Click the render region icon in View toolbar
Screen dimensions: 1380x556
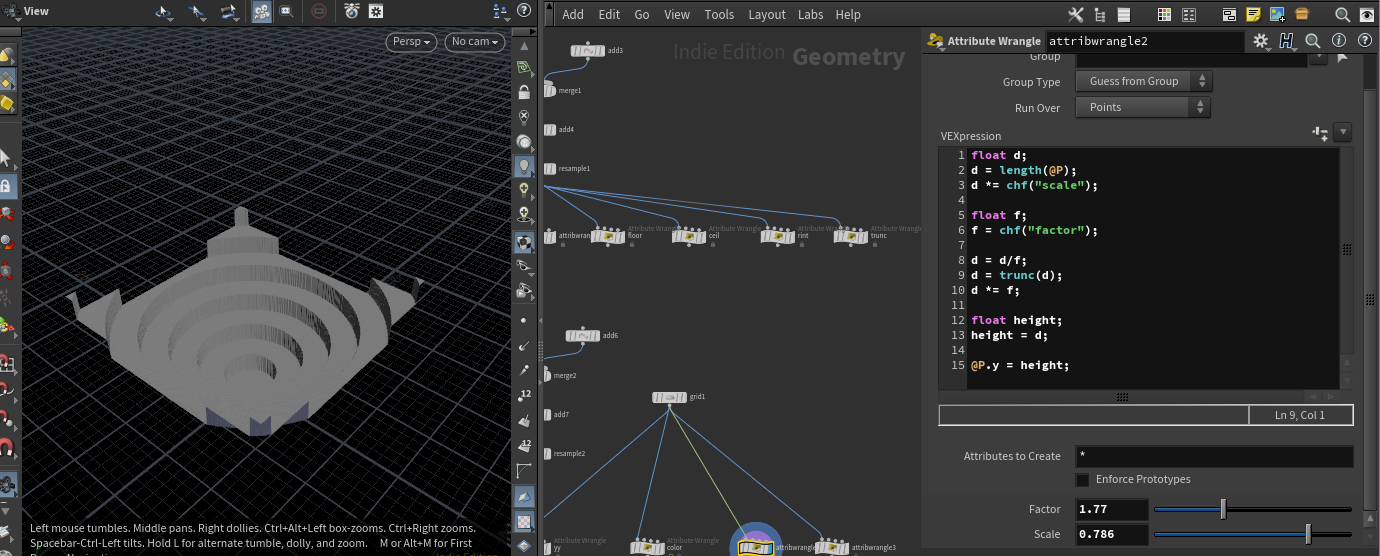pos(287,12)
